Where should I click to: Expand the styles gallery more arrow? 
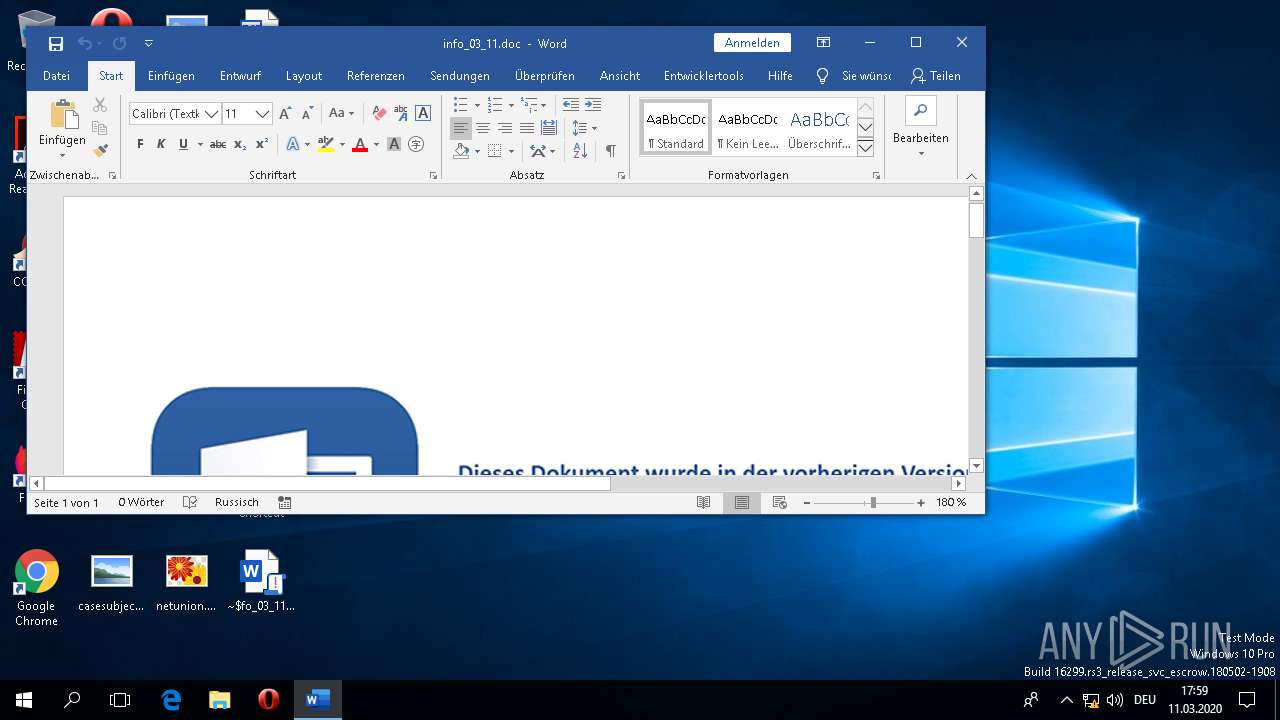pyautogui.click(x=866, y=148)
